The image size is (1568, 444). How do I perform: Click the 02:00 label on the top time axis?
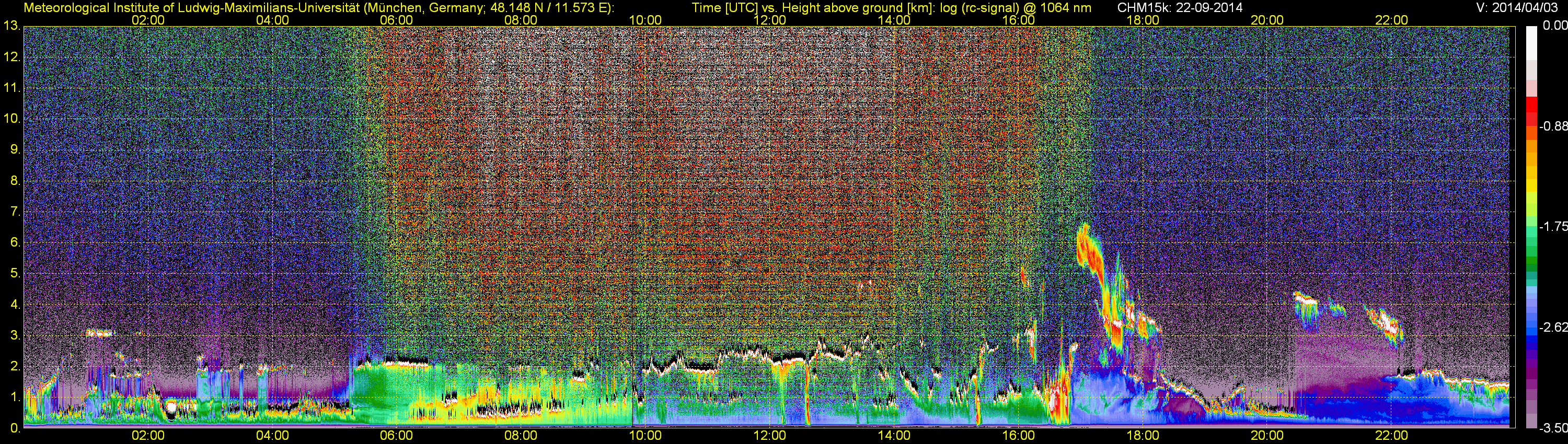(x=148, y=20)
